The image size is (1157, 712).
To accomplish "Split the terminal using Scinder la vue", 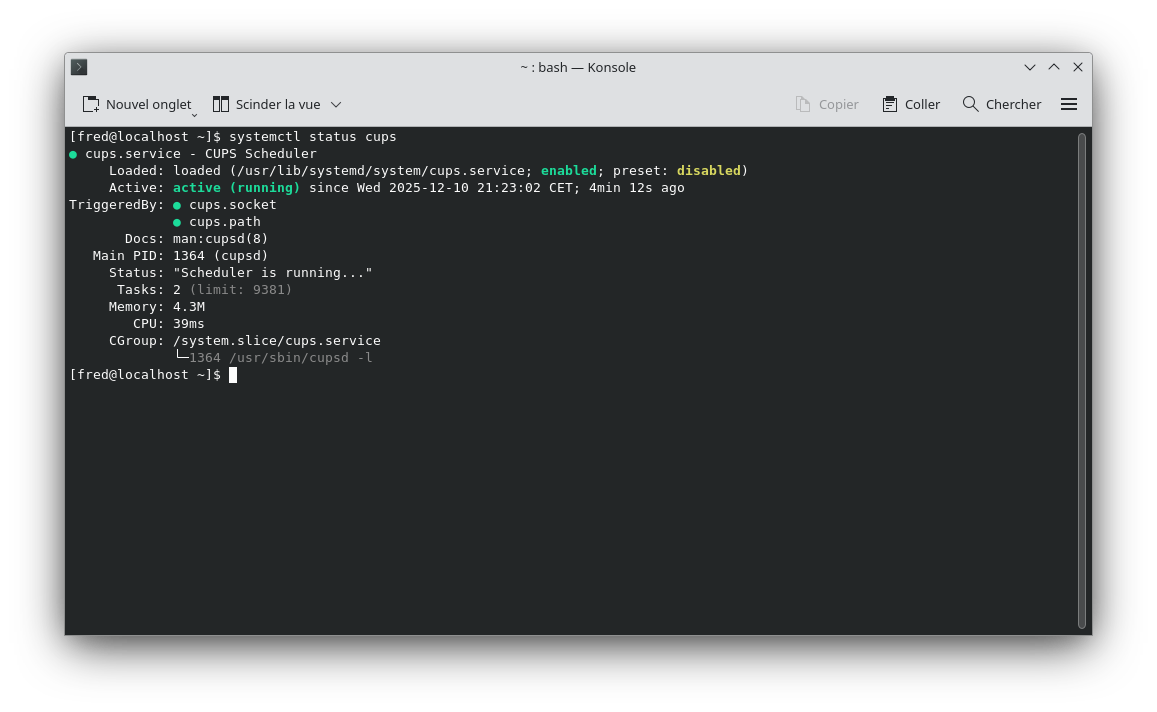I will 277,103.
